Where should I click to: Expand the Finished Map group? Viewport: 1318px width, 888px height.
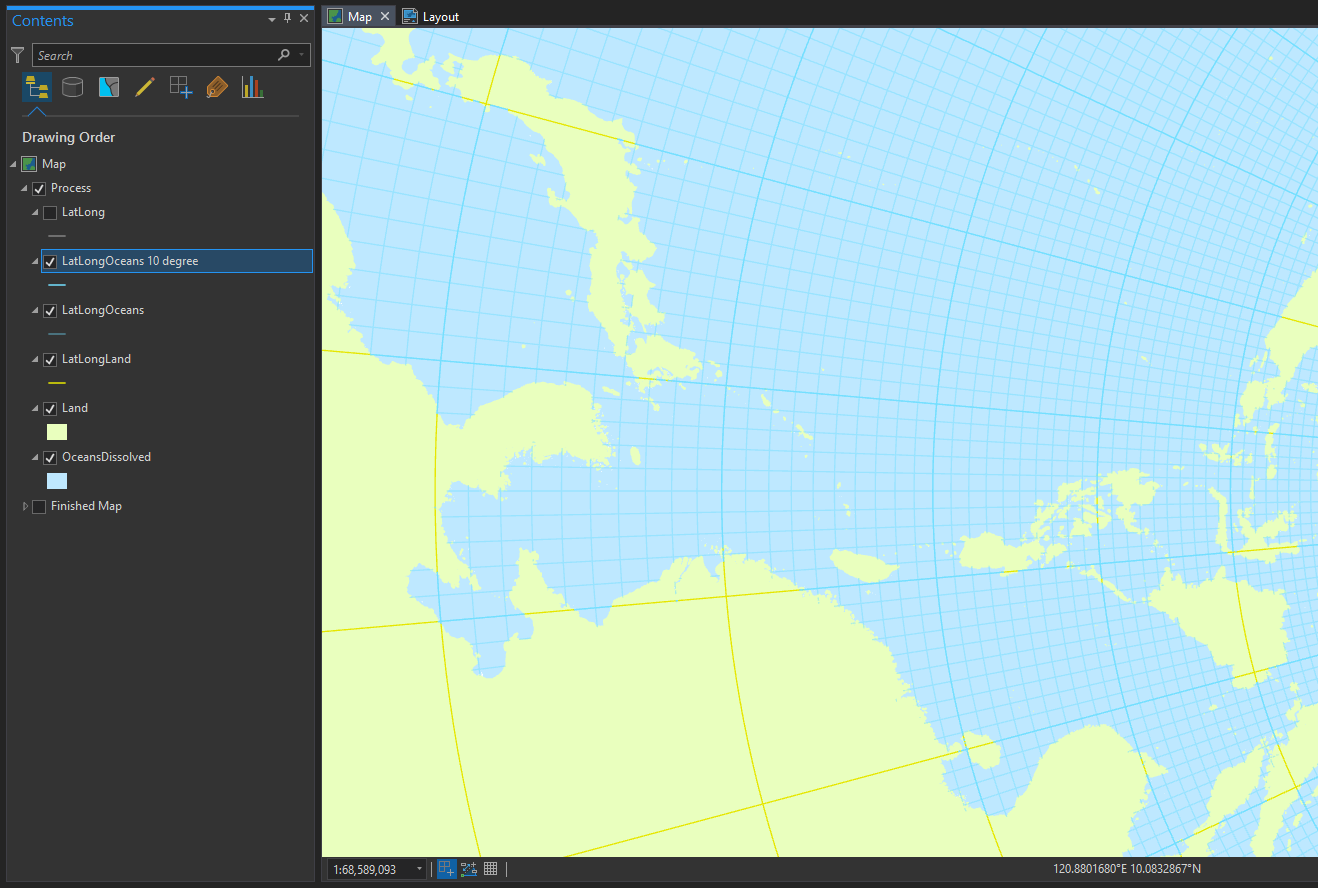tap(25, 506)
